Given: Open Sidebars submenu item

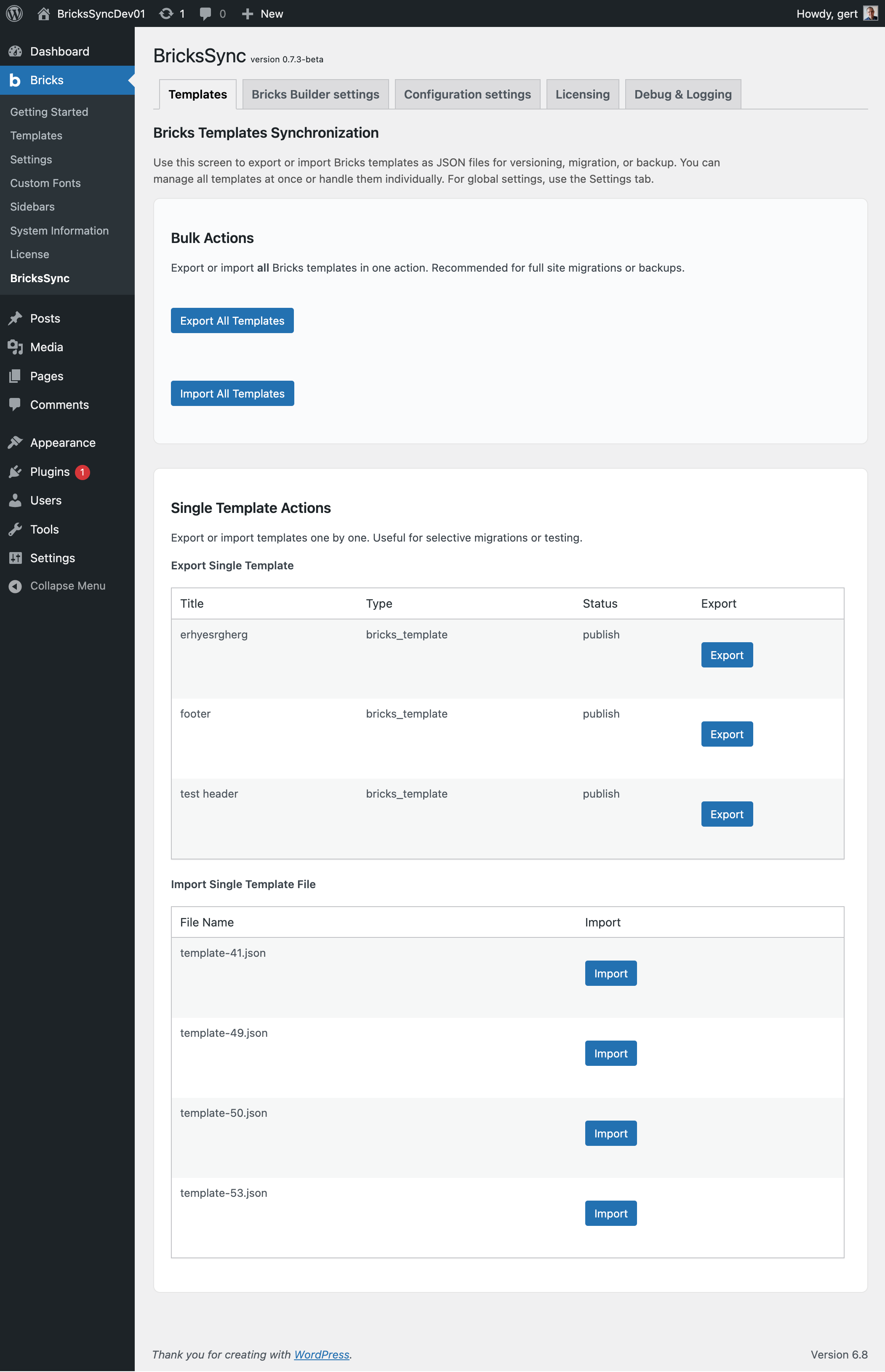Looking at the screenshot, I should [x=32, y=206].
